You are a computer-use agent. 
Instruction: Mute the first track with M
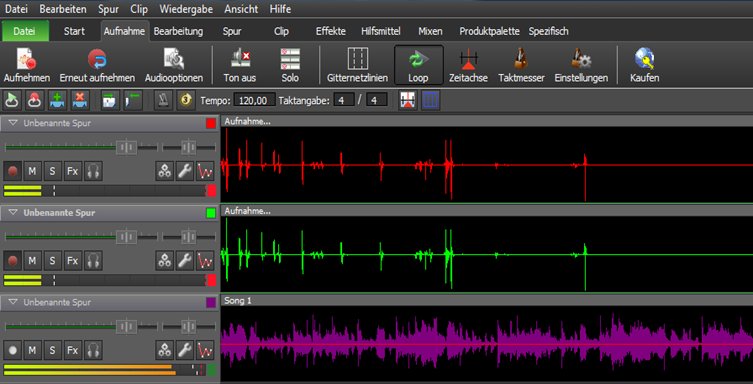click(32, 171)
